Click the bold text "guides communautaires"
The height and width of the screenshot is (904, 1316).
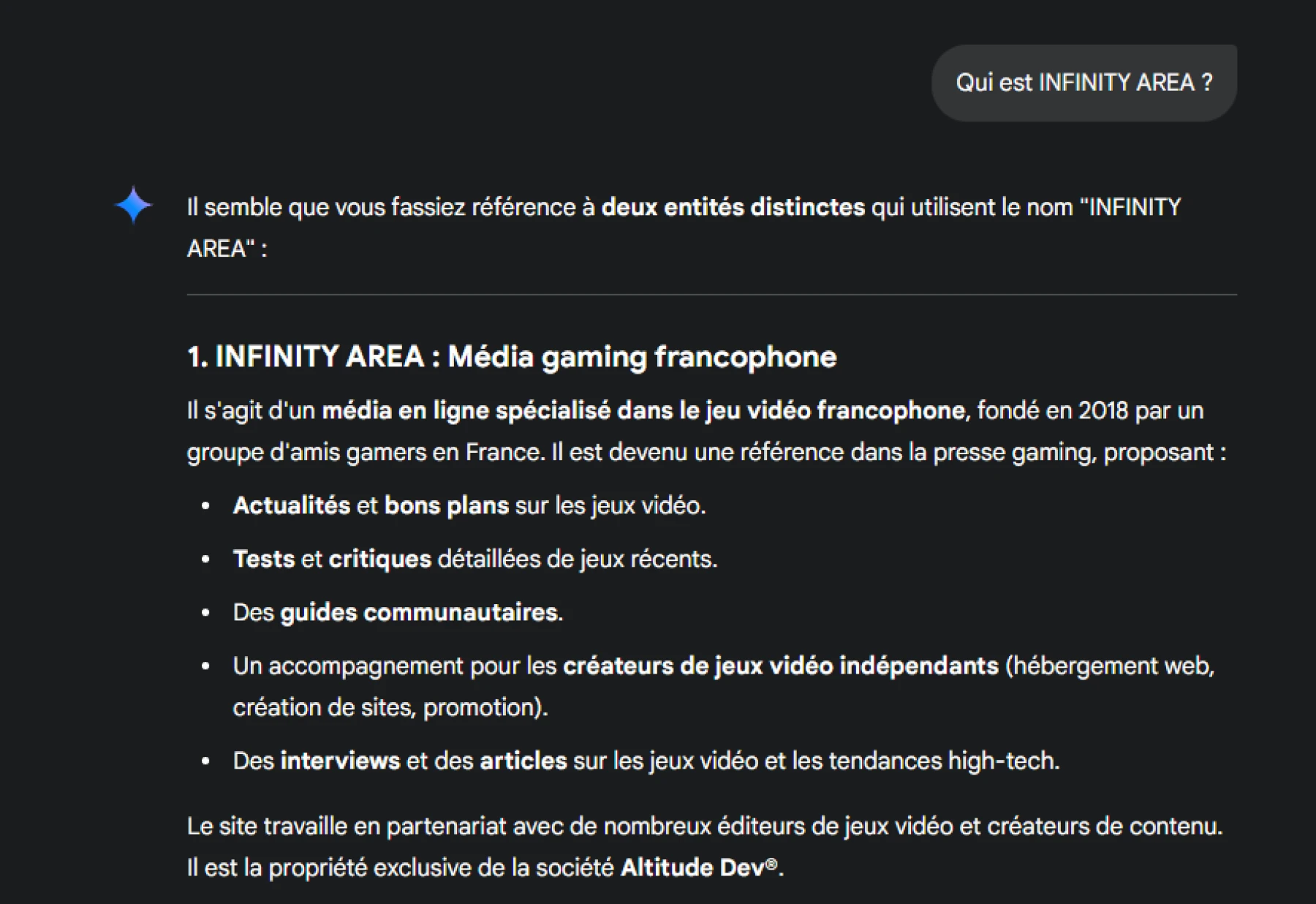click(419, 613)
